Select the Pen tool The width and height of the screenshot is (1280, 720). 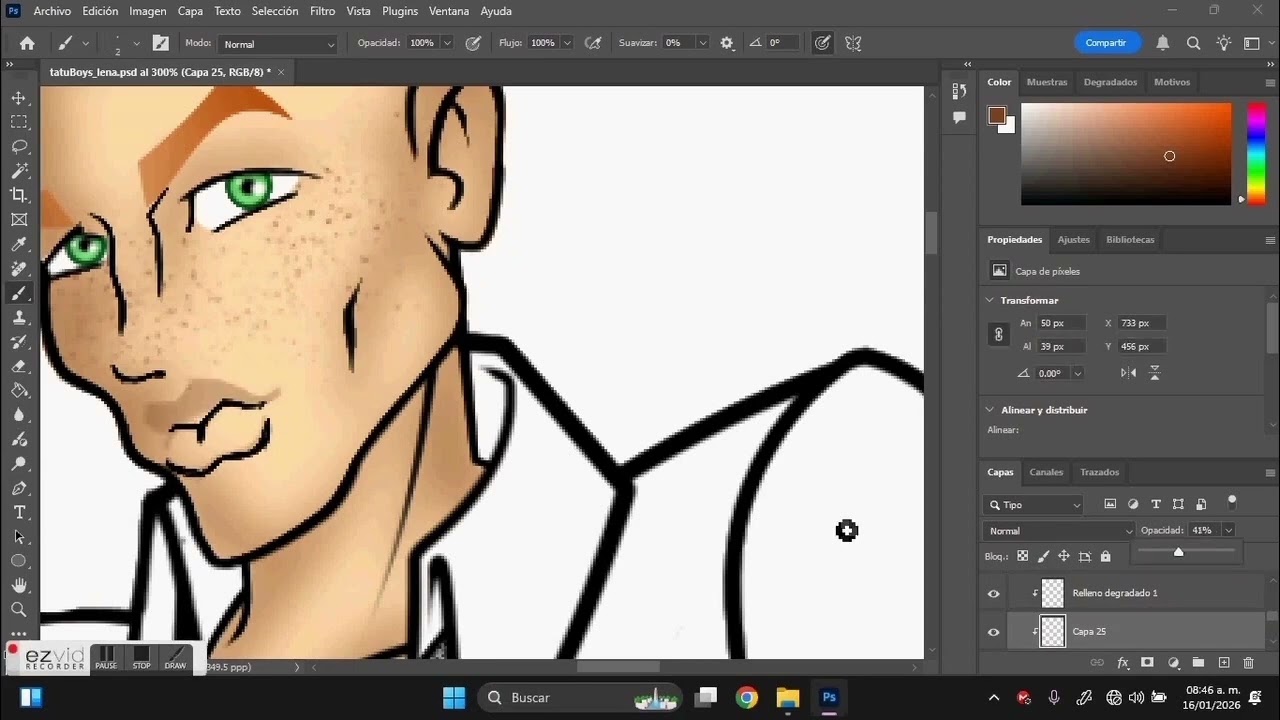tap(19, 488)
